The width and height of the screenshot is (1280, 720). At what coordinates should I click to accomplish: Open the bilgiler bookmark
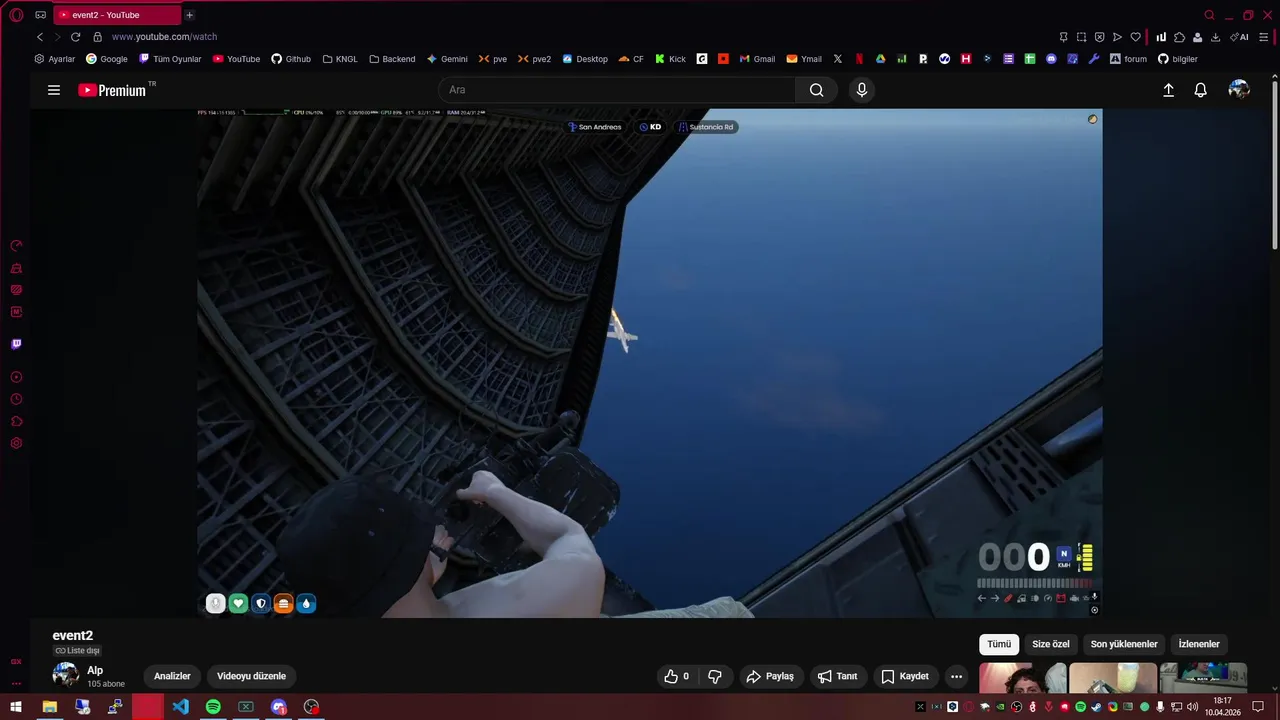click(1177, 59)
